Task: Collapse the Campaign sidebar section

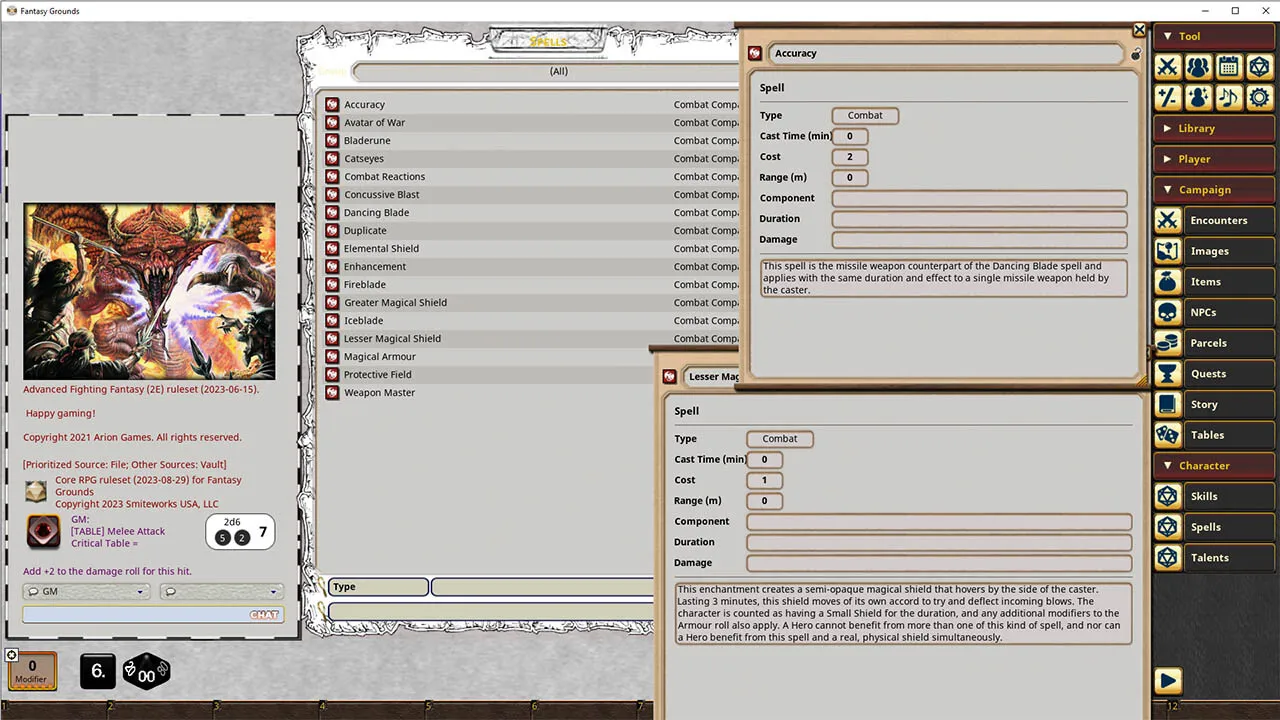Action: coord(1213,190)
